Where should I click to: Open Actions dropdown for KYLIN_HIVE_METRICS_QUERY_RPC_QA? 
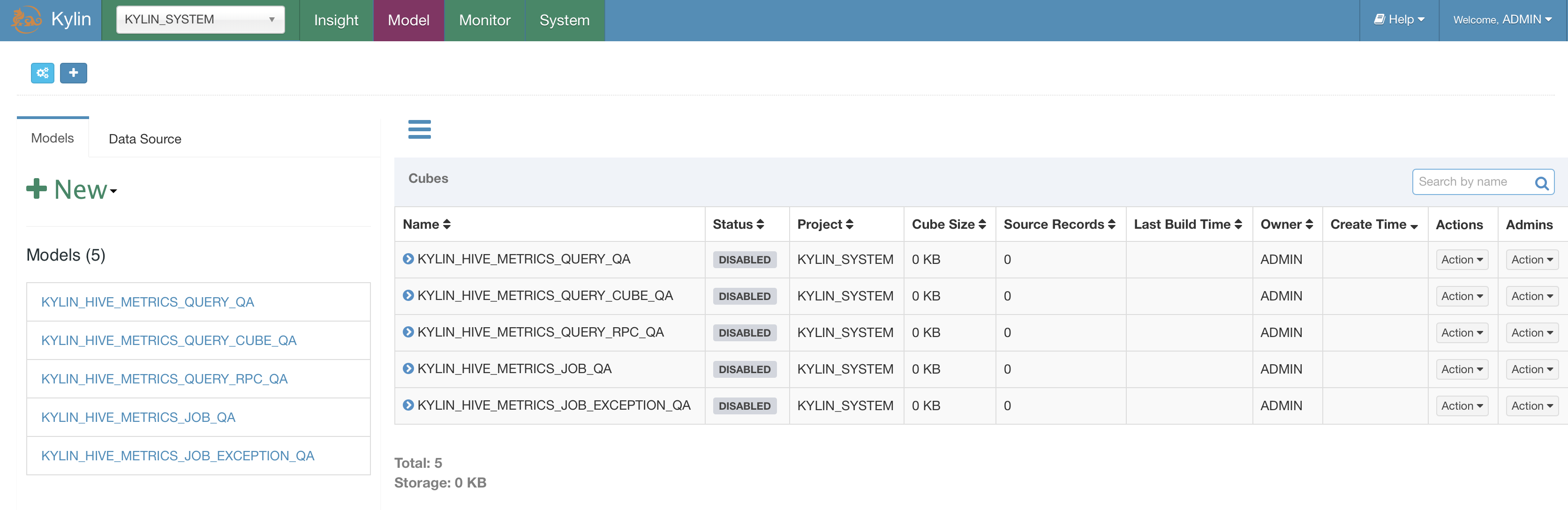pos(1462,333)
